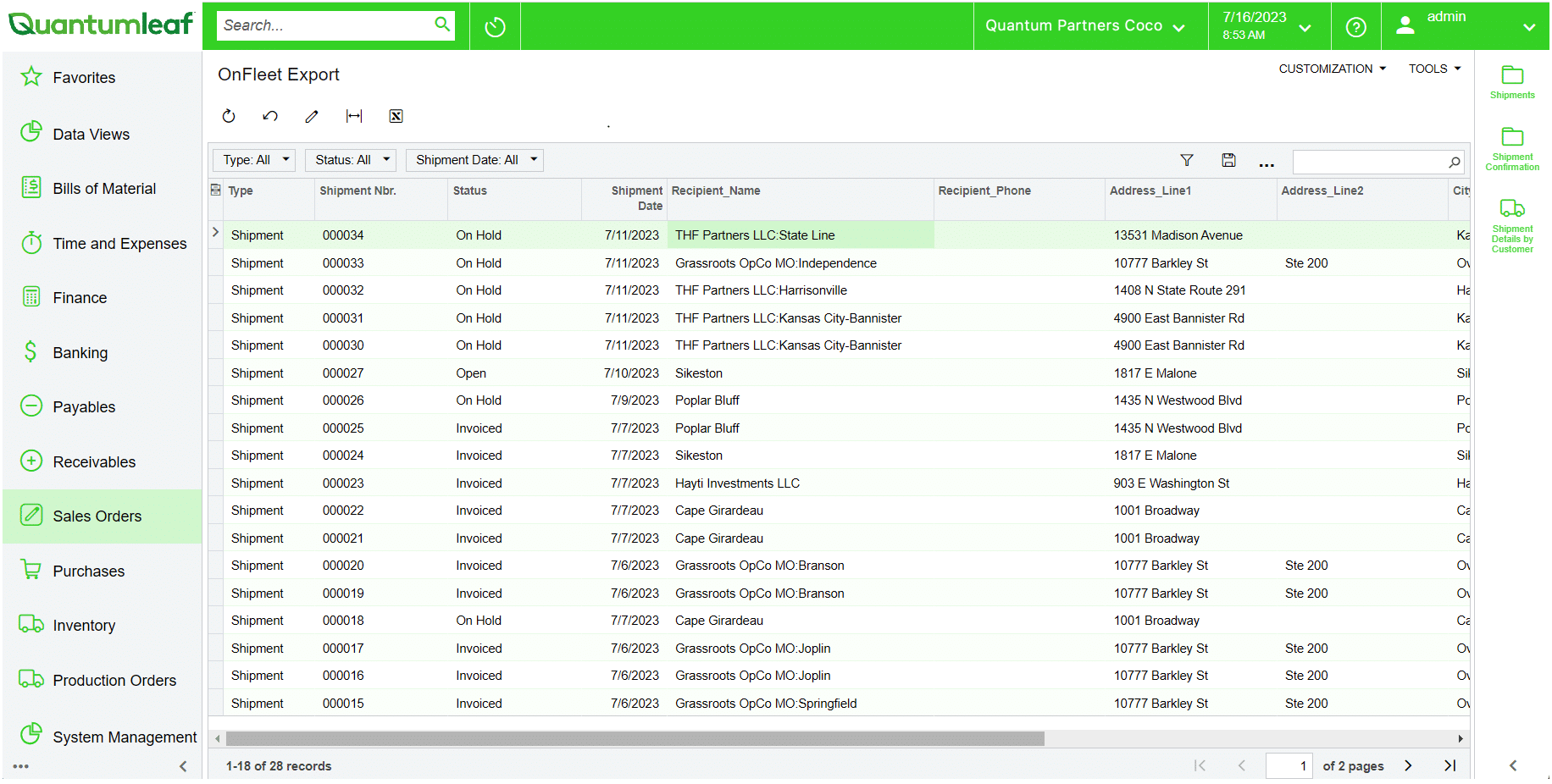Expand the row 000034 arrow
The height and width of the screenshot is (784, 1552).
click(x=216, y=232)
